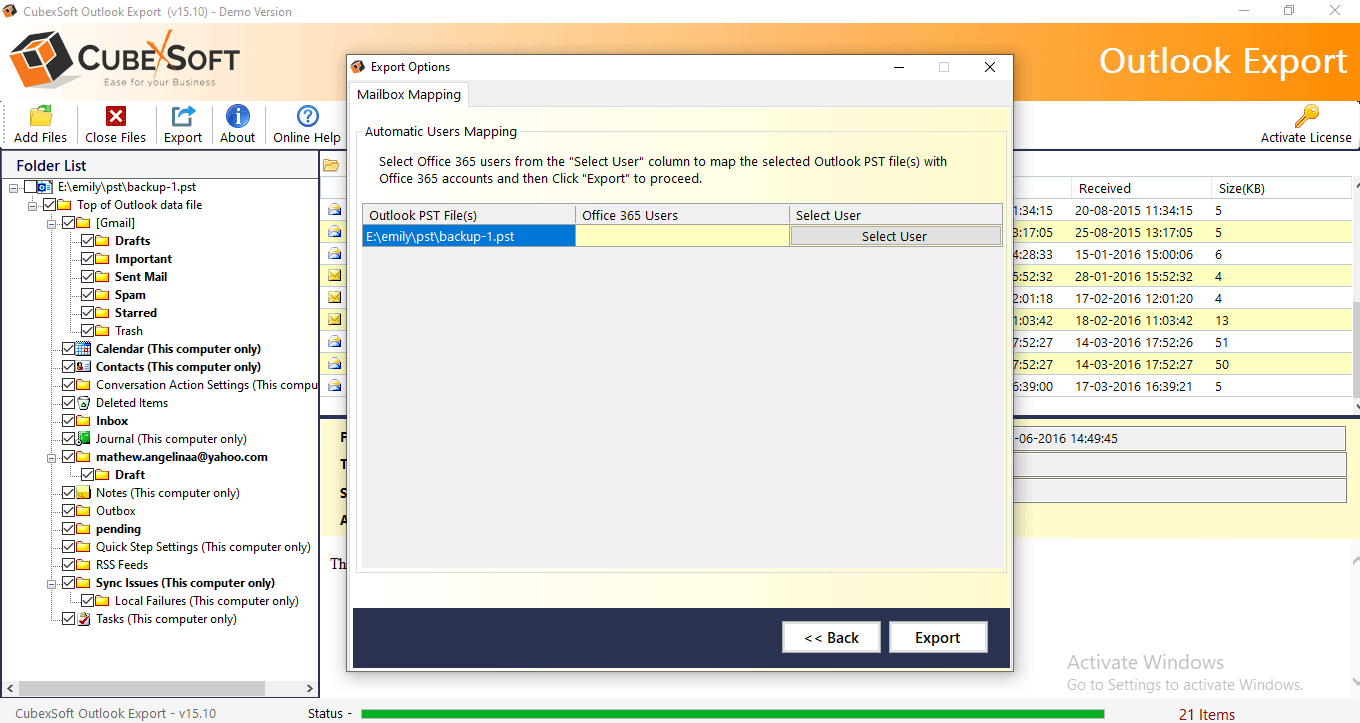Collapse the mathew.angelinaa@yahoo.com tree node
The width and height of the screenshot is (1360, 723).
(51, 457)
